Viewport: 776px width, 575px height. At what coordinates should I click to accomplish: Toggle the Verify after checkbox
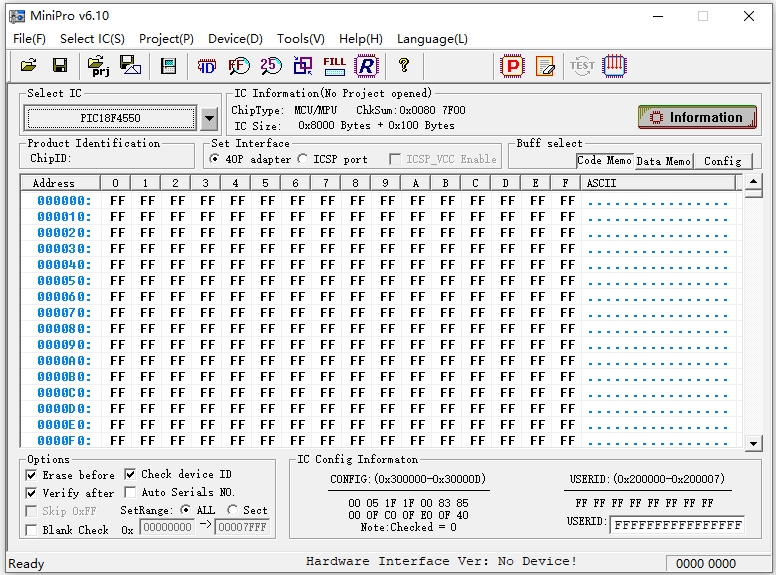click(x=31, y=493)
